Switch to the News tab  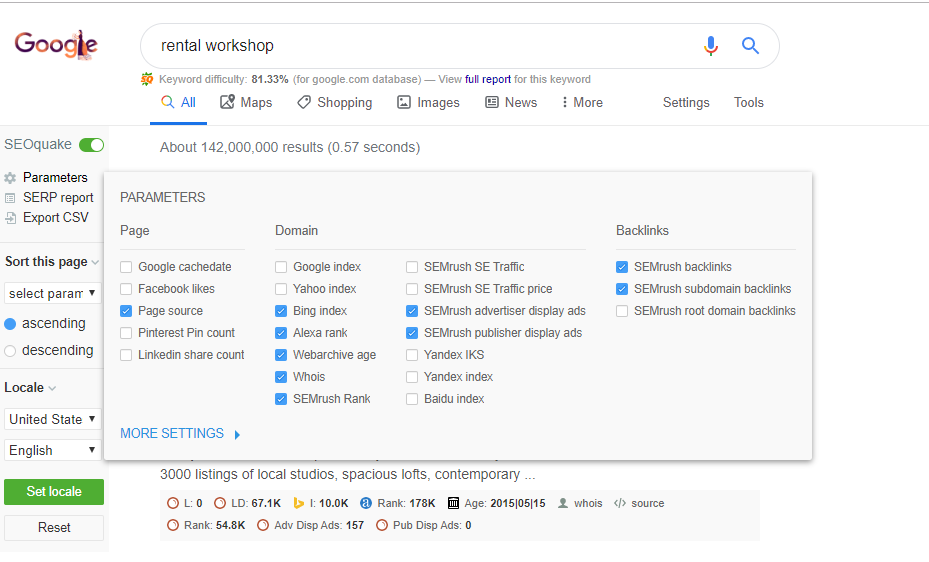point(511,102)
